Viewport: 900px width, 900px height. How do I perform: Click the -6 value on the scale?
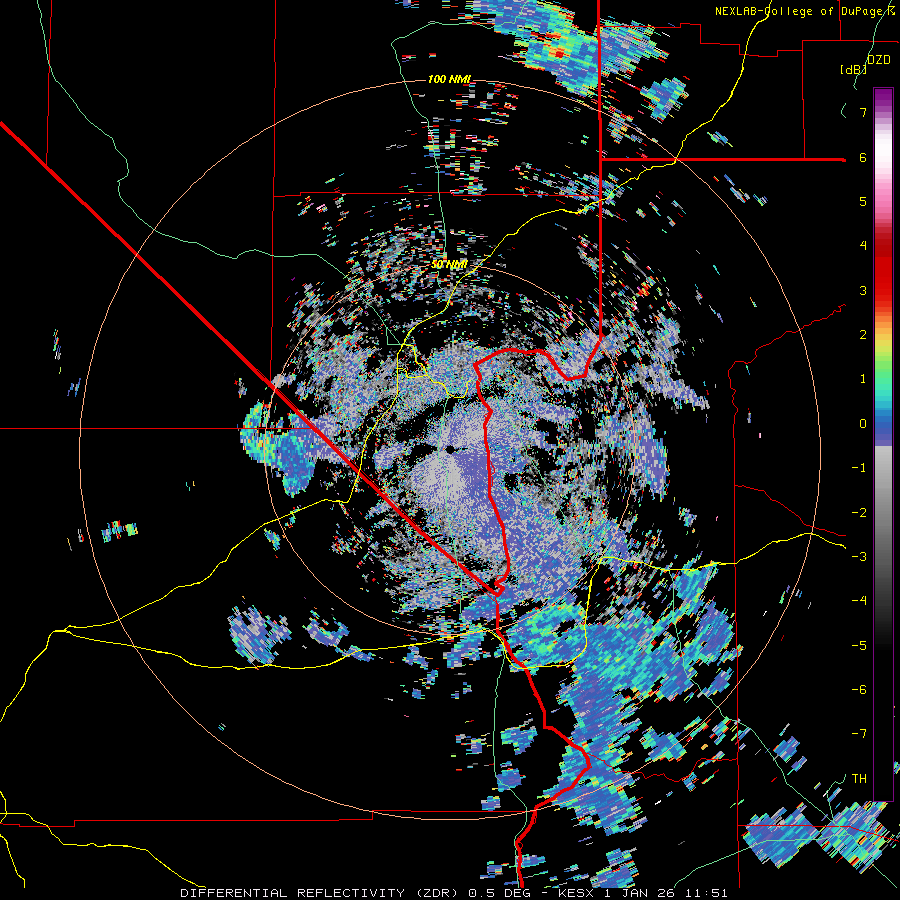point(859,690)
